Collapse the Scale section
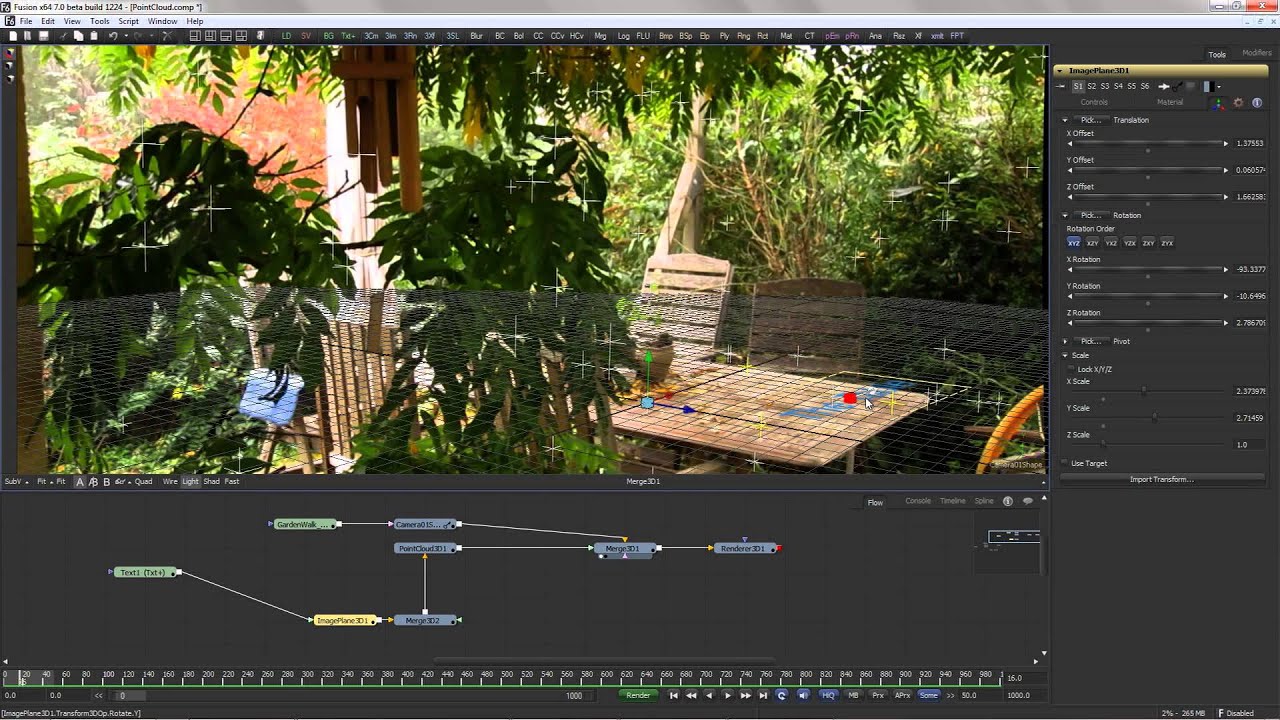Viewport: 1280px width, 720px height. [x=1065, y=355]
